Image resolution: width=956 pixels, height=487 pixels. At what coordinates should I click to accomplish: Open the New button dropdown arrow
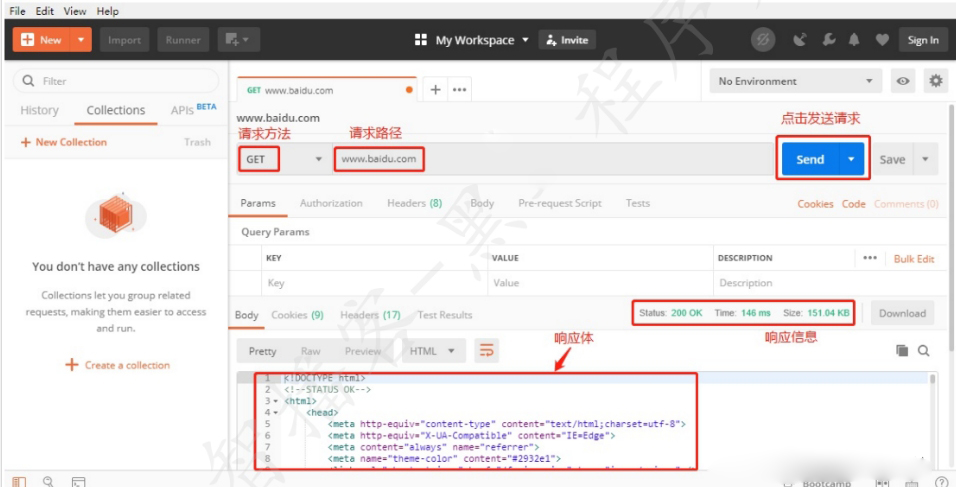pyautogui.click(x=81, y=40)
